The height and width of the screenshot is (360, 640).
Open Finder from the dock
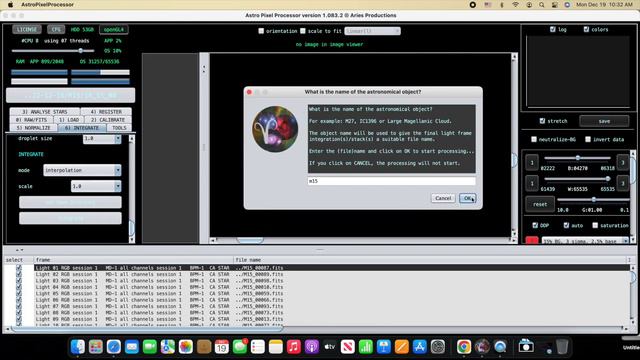point(78,347)
